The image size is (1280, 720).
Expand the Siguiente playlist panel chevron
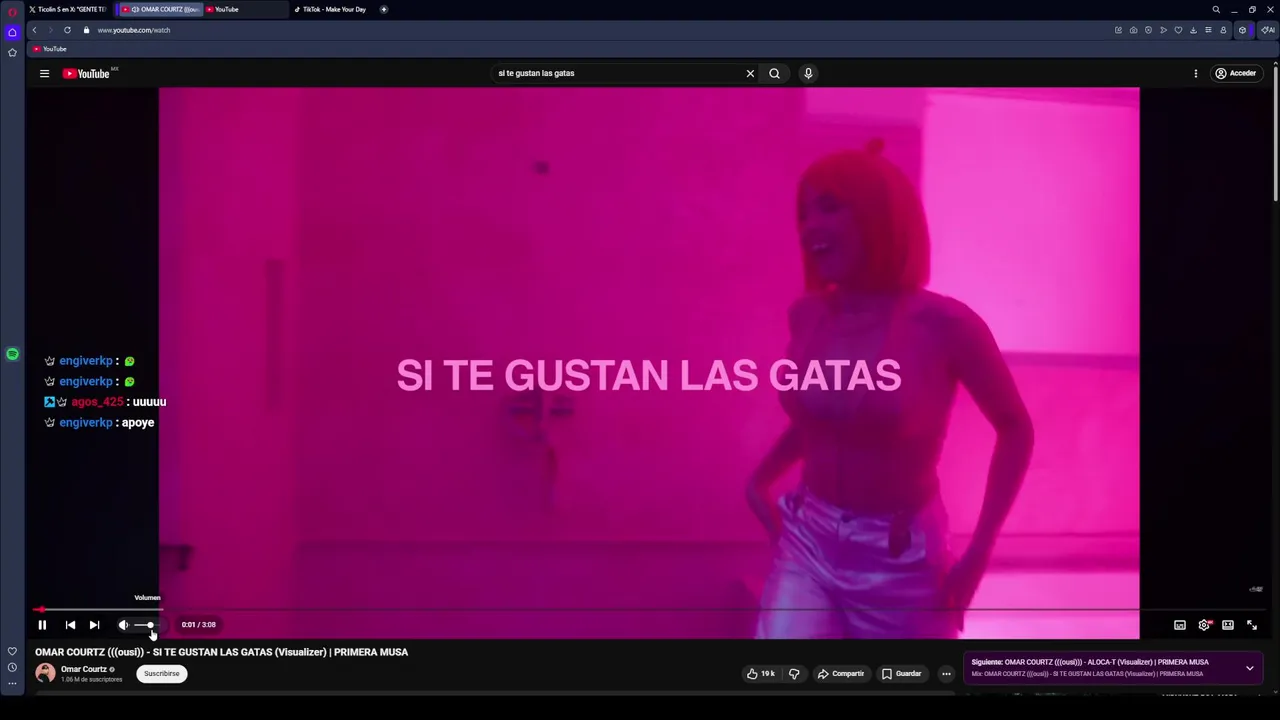point(1250,668)
